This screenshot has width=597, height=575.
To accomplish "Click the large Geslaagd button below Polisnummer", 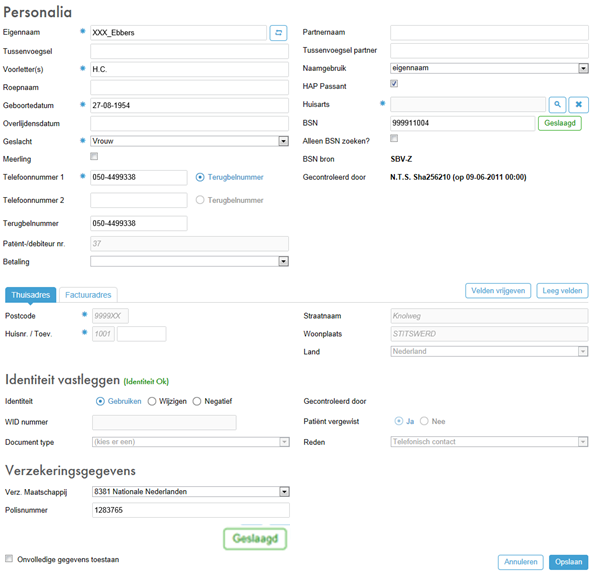I will pyautogui.click(x=255, y=539).
